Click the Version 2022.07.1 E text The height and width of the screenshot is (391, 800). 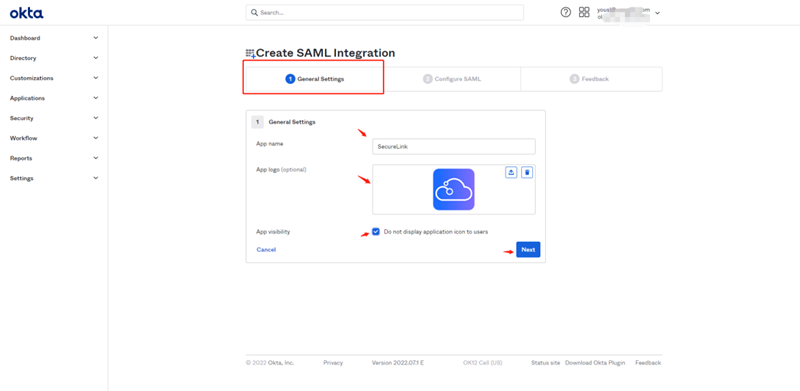tap(398, 363)
